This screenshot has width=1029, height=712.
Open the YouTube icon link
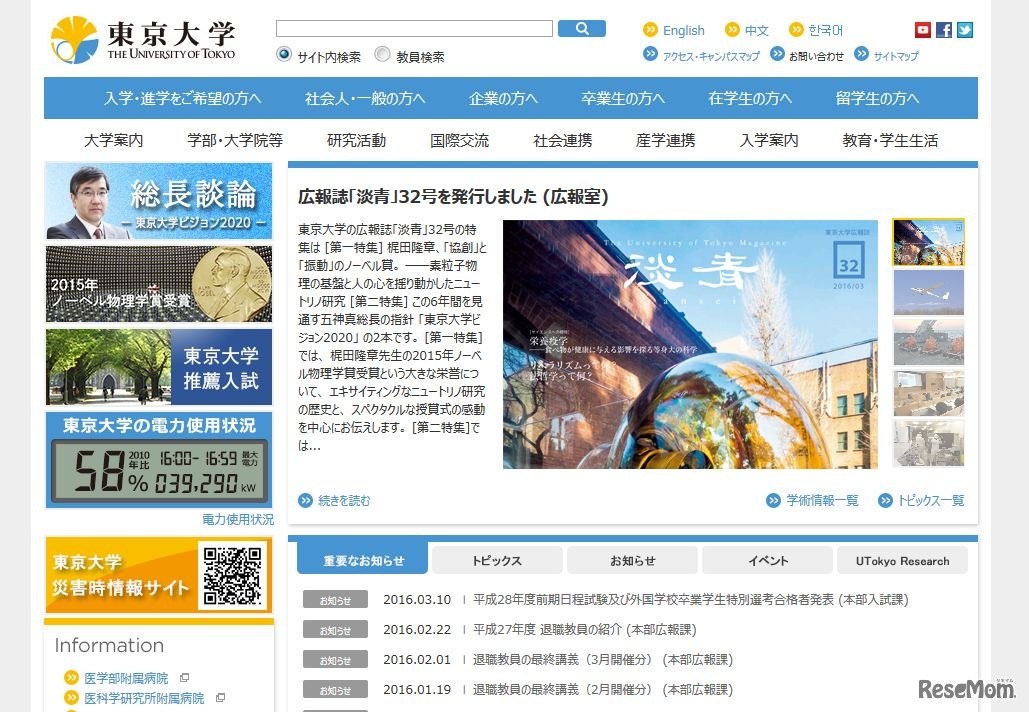click(x=923, y=30)
